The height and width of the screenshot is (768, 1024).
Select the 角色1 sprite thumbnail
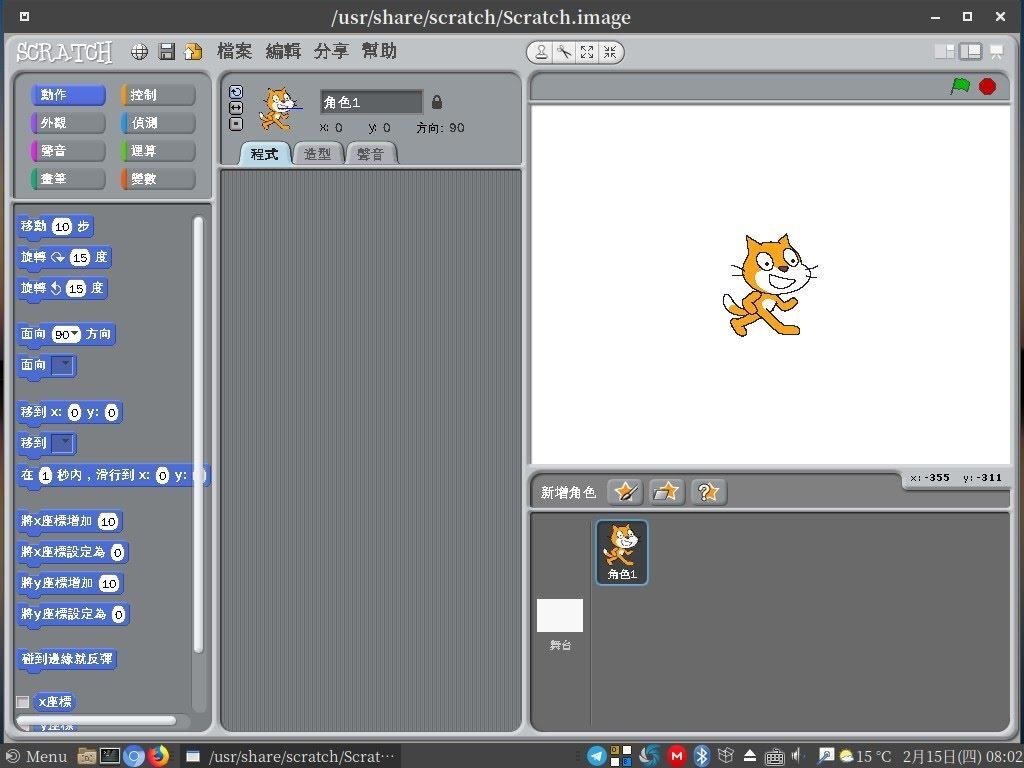click(622, 552)
